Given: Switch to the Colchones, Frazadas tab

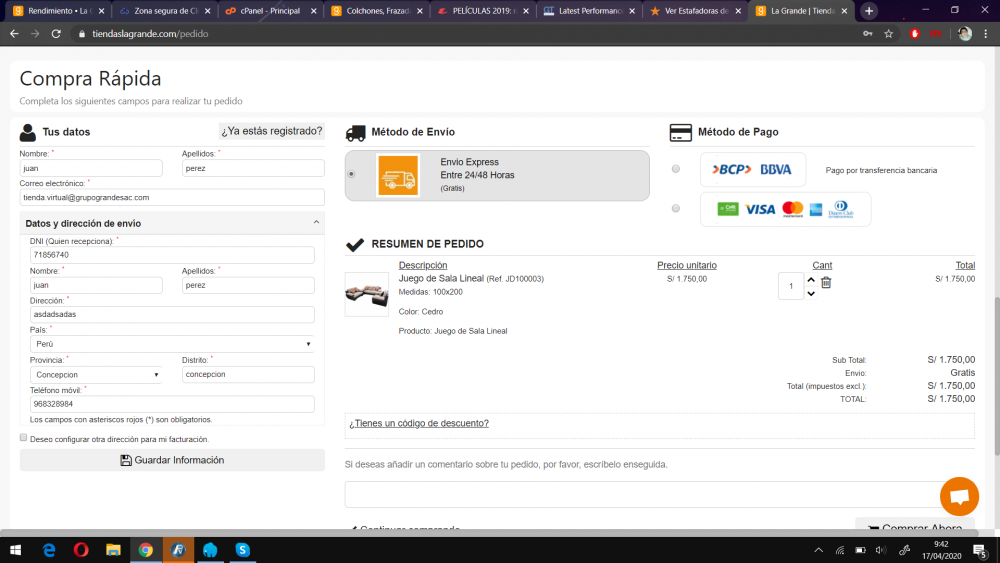Looking at the screenshot, I should coord(377,11).
